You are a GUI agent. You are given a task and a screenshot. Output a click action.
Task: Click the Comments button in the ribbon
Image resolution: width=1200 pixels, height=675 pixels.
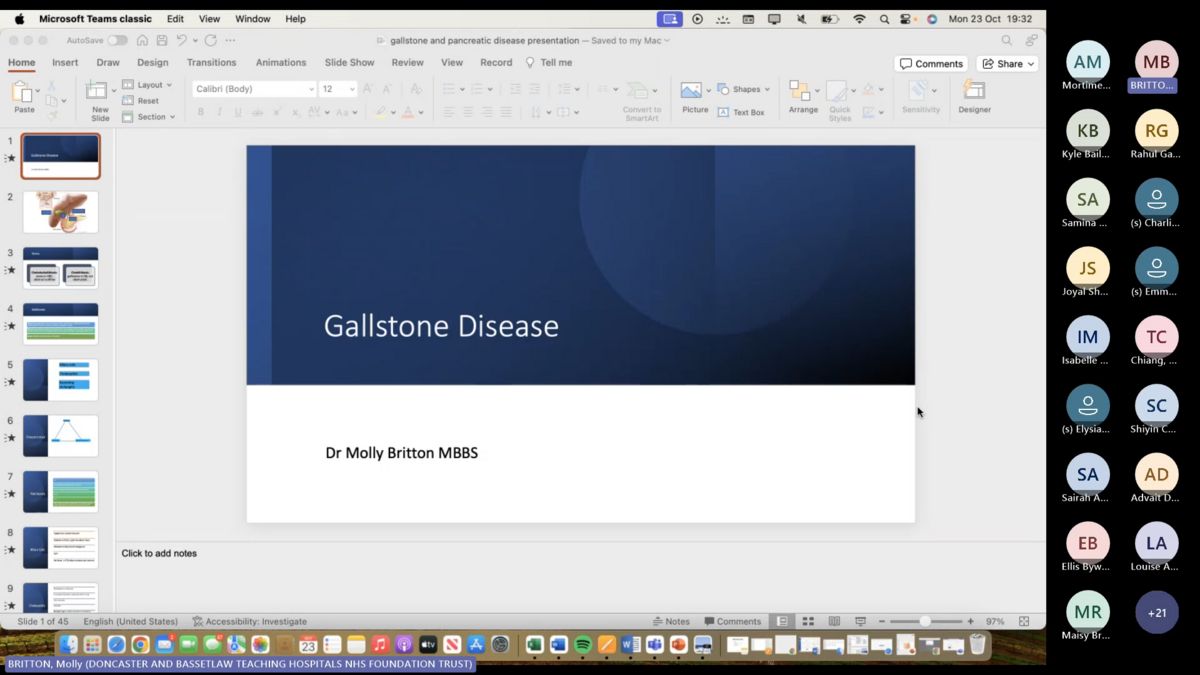[931, 63]
